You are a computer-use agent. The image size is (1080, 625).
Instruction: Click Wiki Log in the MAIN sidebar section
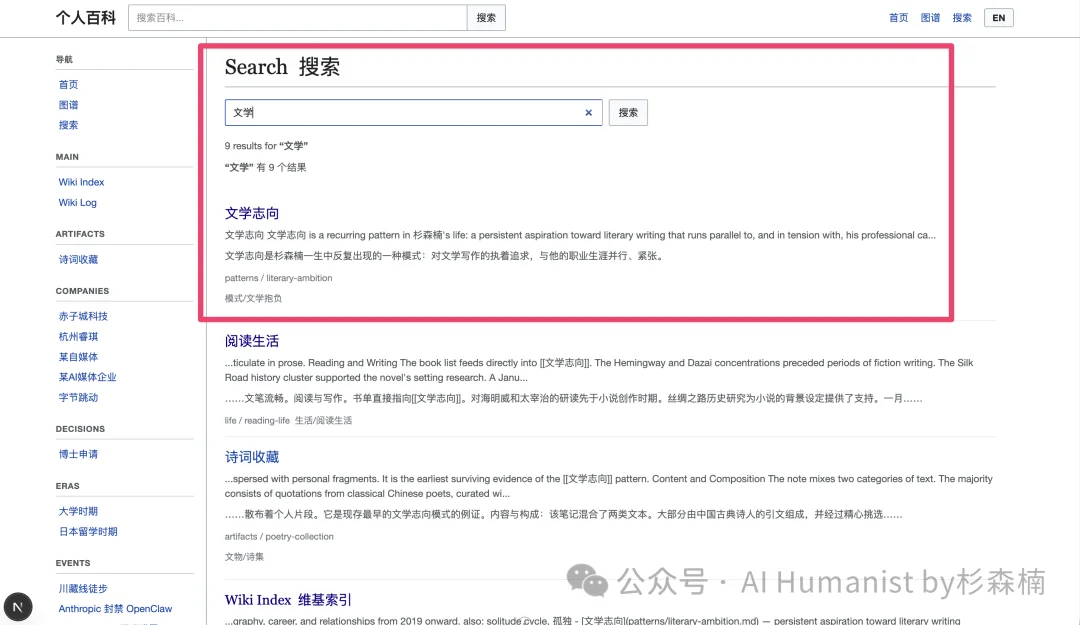77,202
